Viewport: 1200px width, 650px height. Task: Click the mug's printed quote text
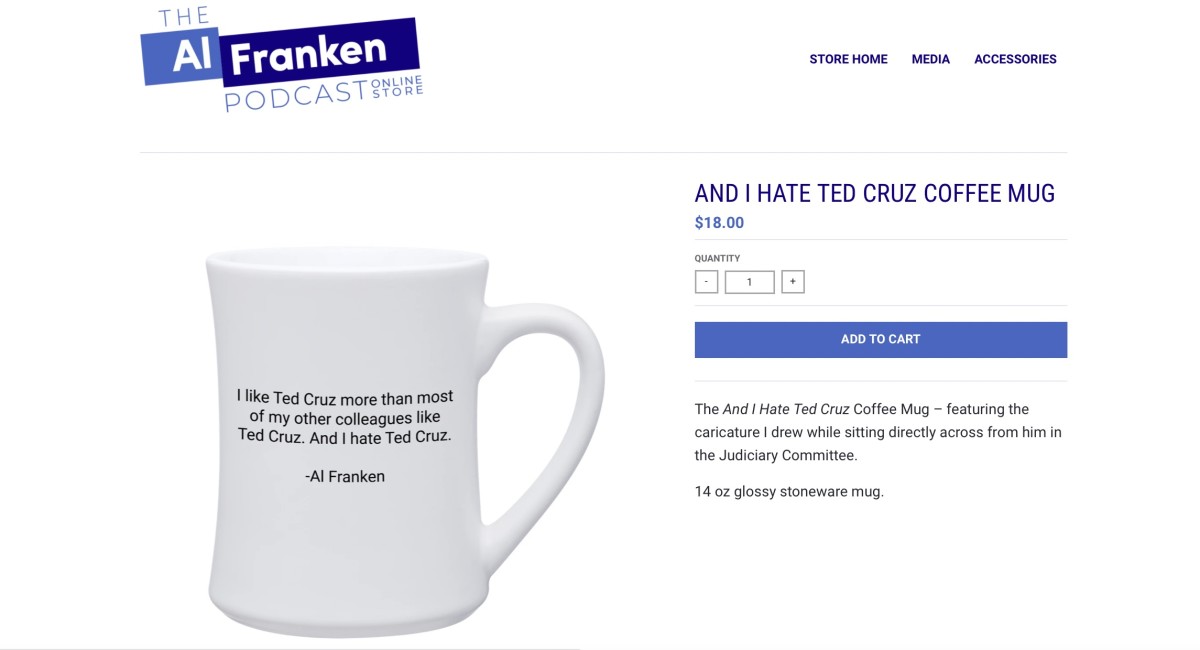345,417
